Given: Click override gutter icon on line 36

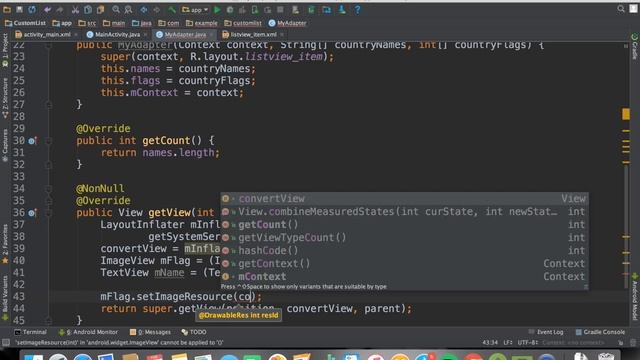Looking at the screenshot, I should 32,213.
